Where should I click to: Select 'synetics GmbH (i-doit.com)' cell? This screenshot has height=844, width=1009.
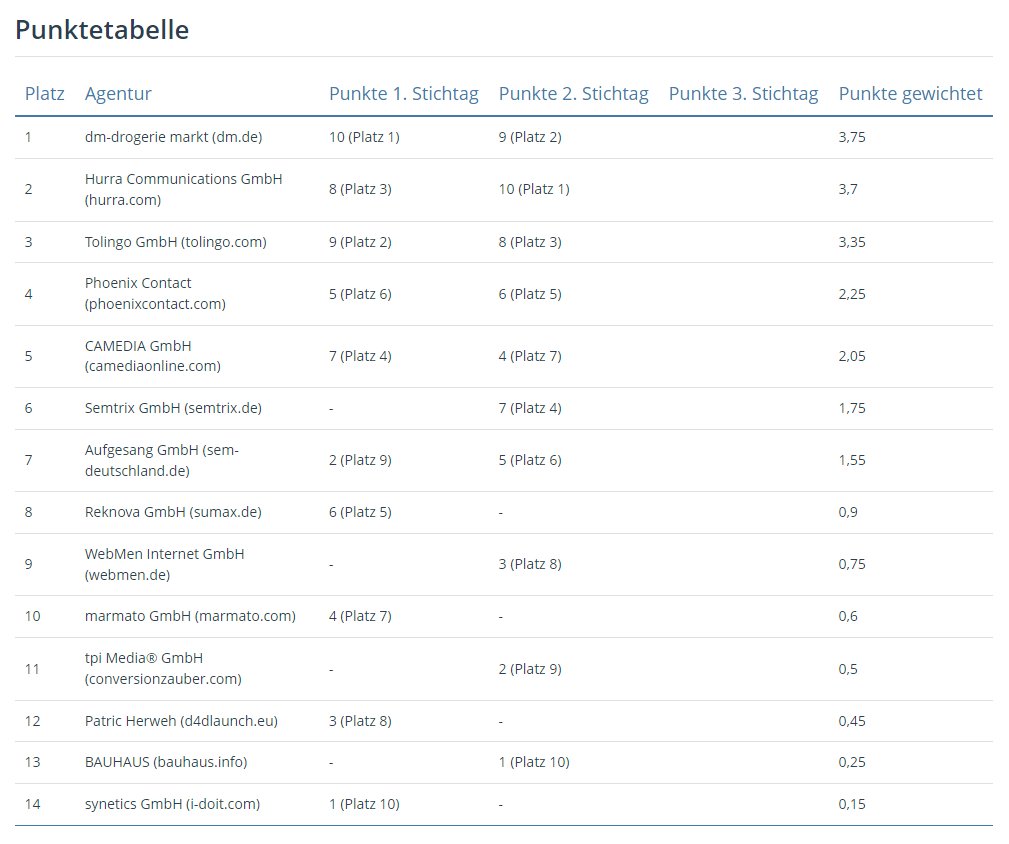pos(172,804)
